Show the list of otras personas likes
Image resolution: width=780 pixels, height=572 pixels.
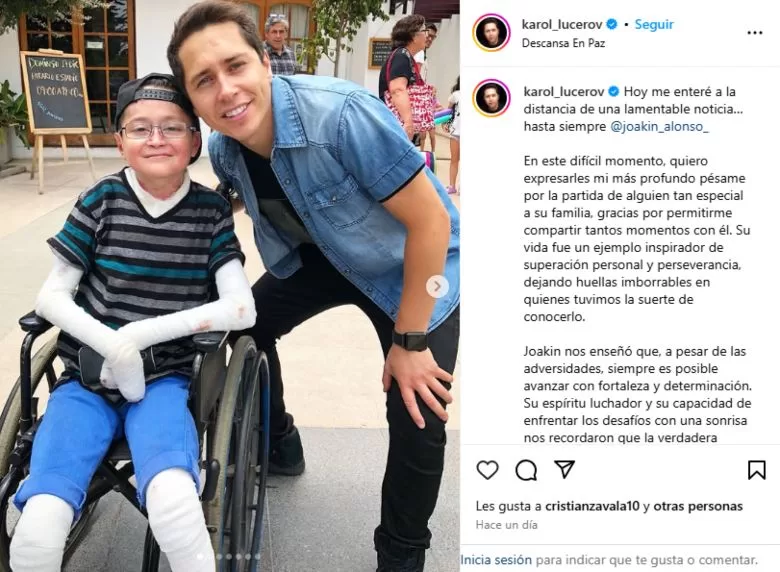pos(698,506)
